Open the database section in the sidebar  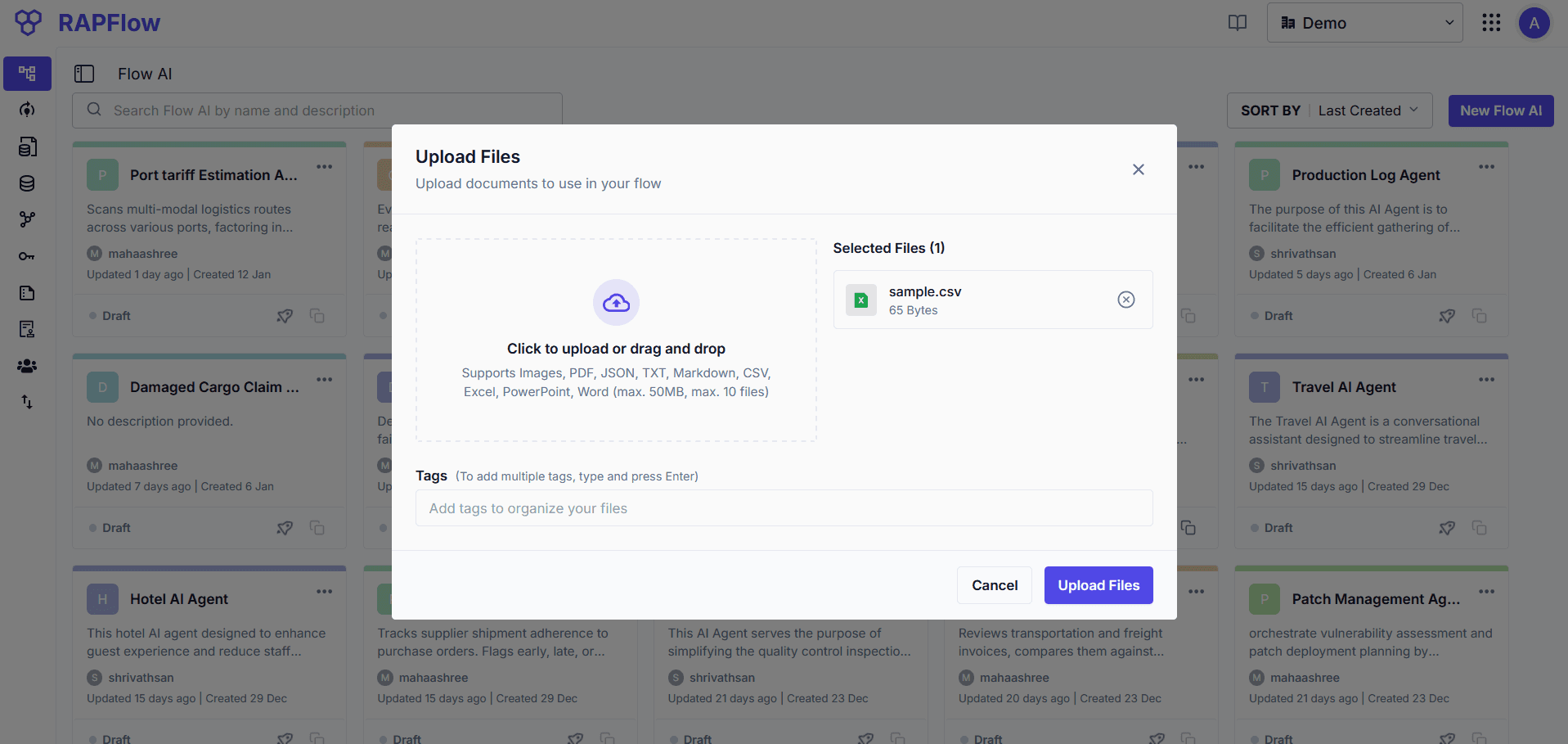(x=27, y=183)
